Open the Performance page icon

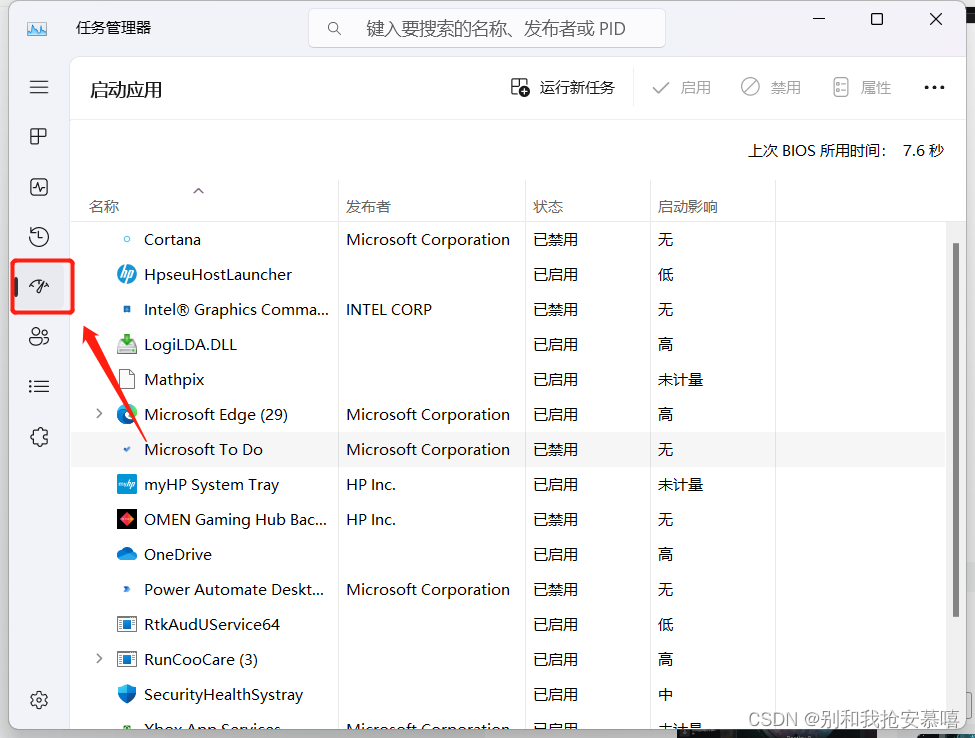[39, 187]
